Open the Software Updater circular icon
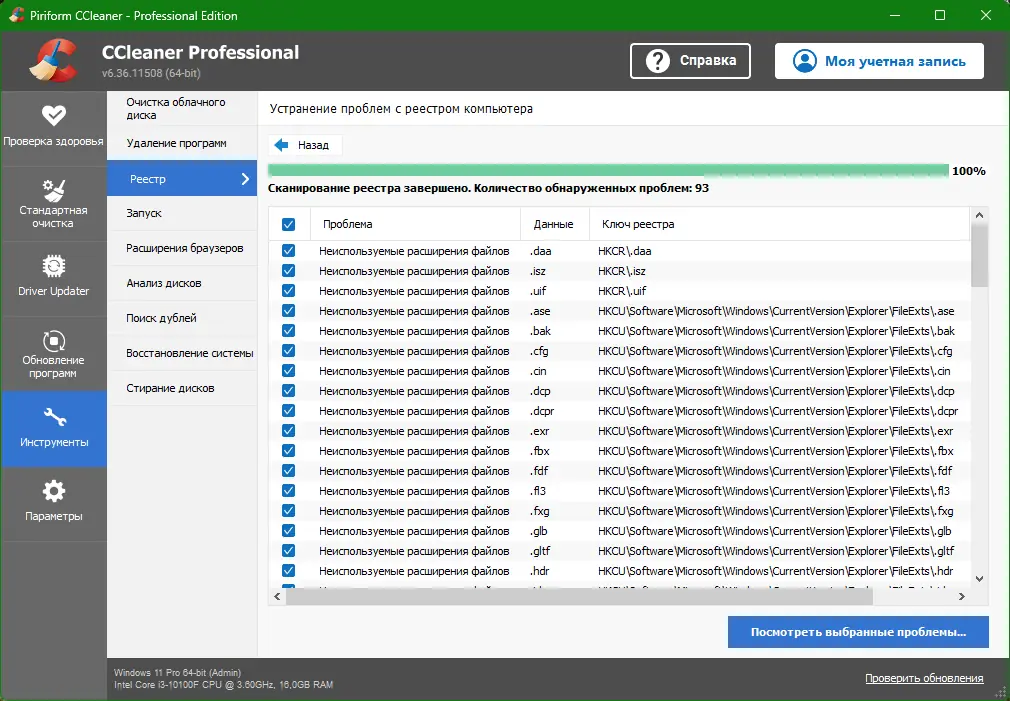1010x701 pixels. click(x=53, y=341)
